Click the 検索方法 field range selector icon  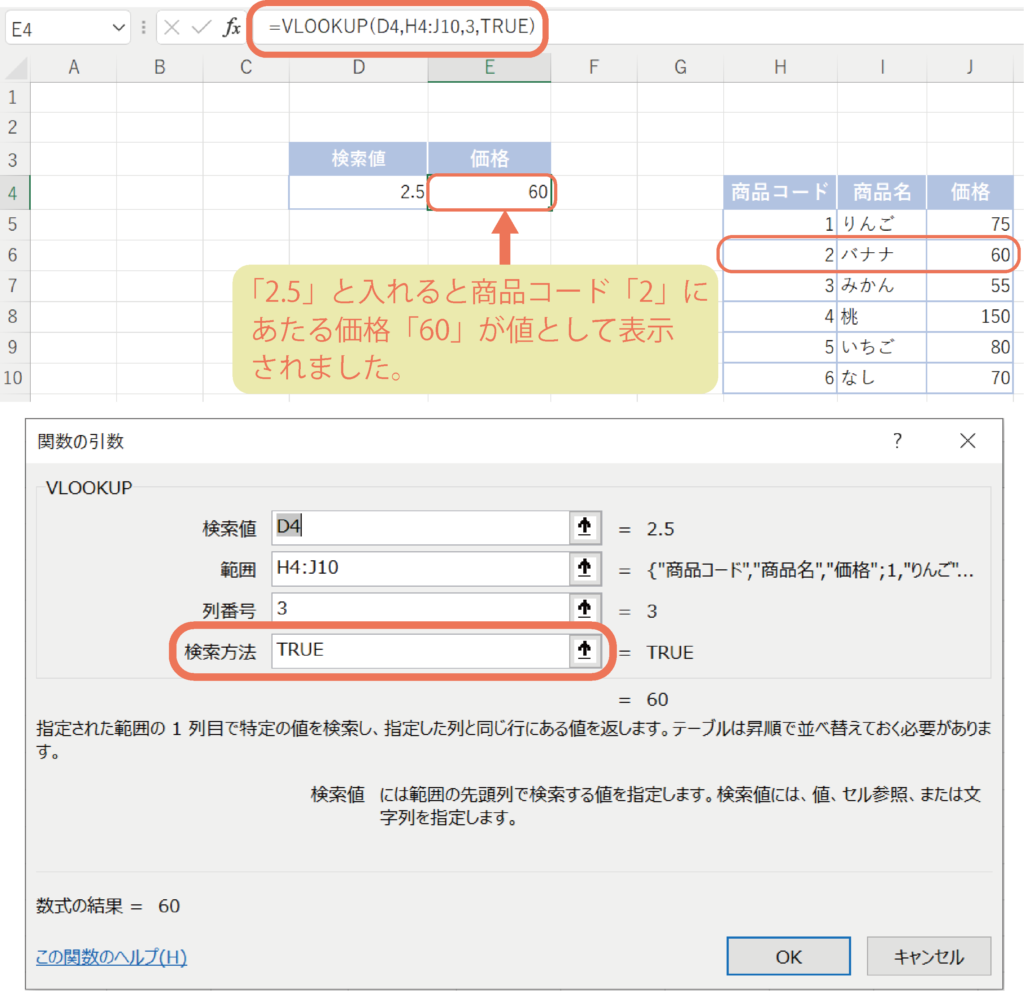(585, 650)
